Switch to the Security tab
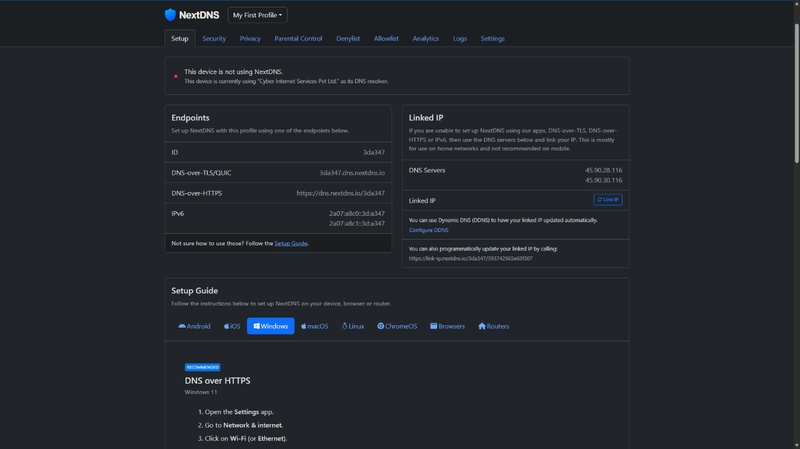The width and height of the screenshot is (800, 449). coord(214,38)
